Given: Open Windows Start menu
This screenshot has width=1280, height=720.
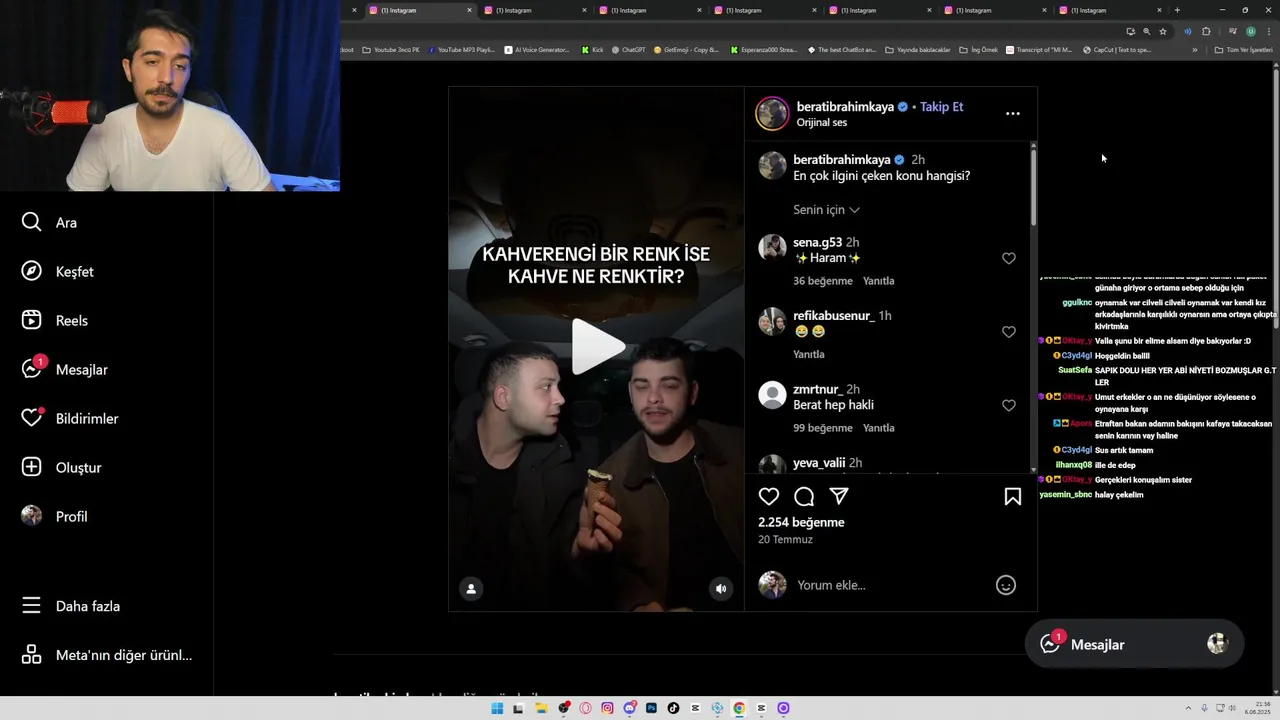Looking at the screenshot, I should click(x=497, y=708).
